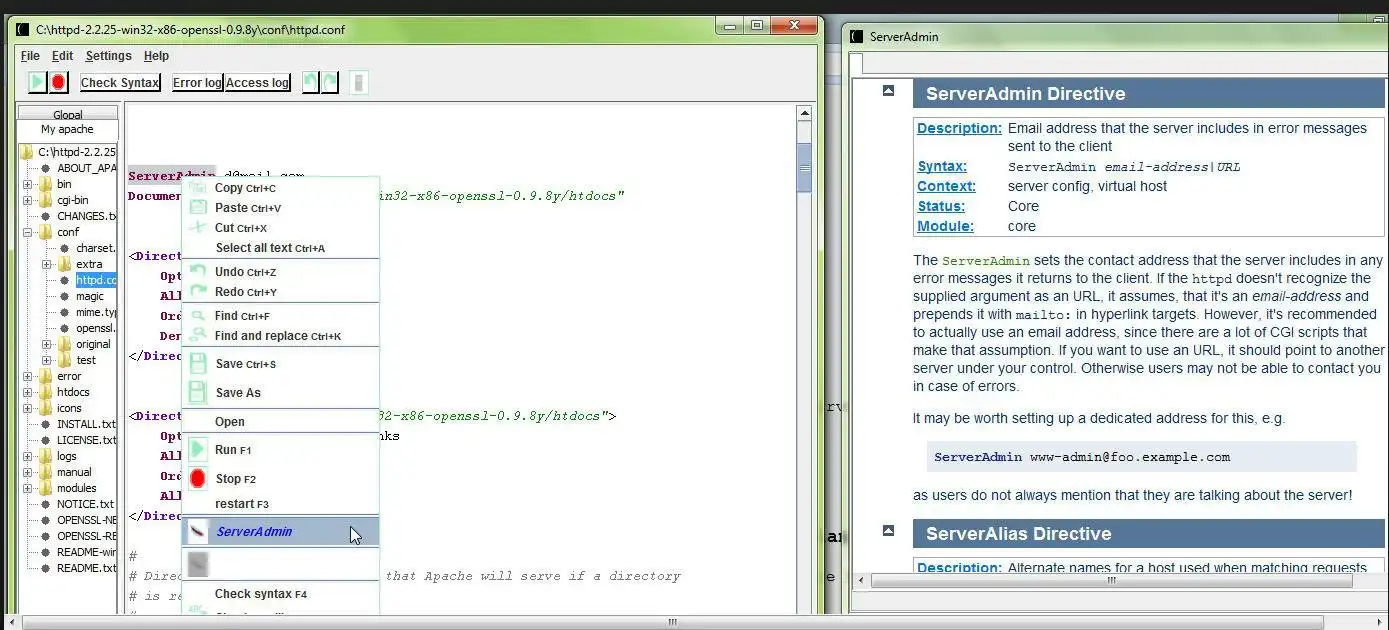
Task: Jump to top arrow beside ServerAdmin Directive heading
Action: tap(888, 90)
